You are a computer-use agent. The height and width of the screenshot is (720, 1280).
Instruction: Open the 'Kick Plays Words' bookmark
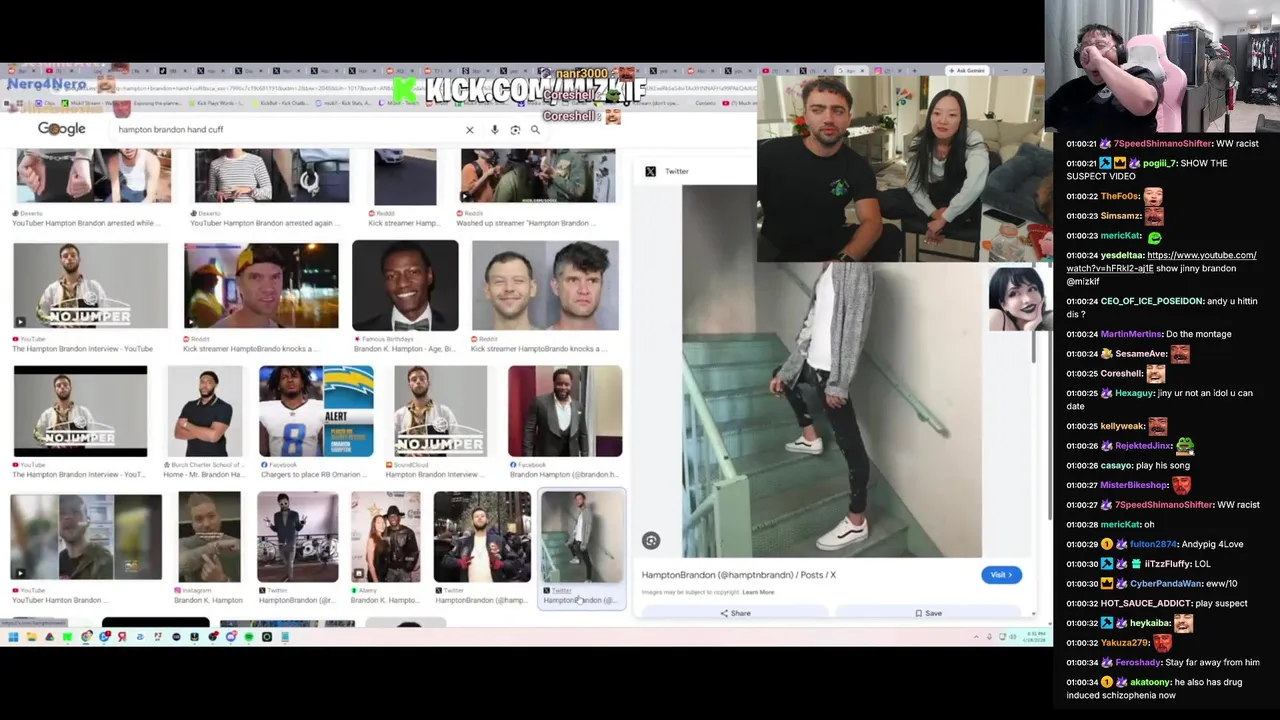(217, 103)
